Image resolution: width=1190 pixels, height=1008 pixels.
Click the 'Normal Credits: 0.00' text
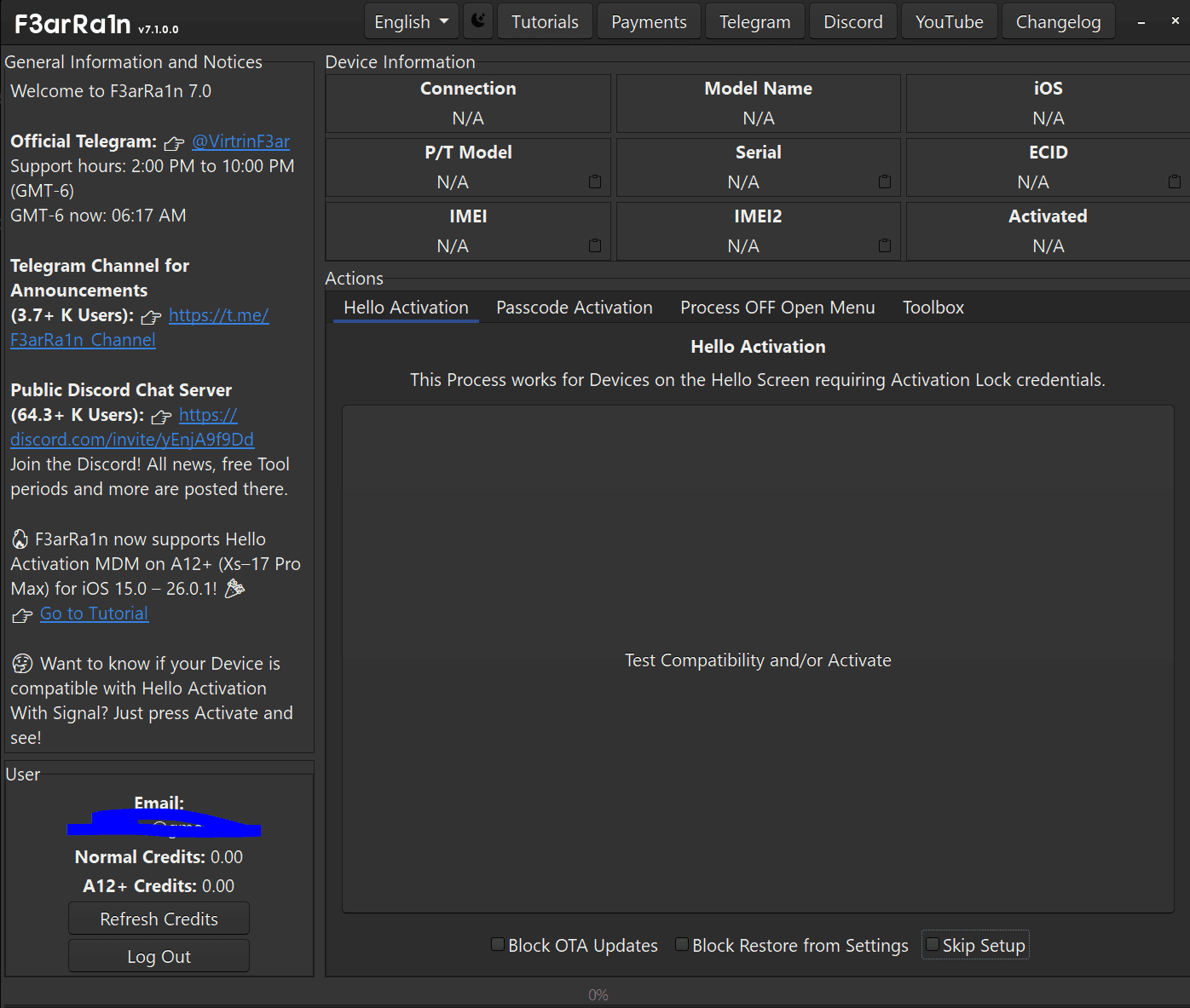click(x=159, y=856)
